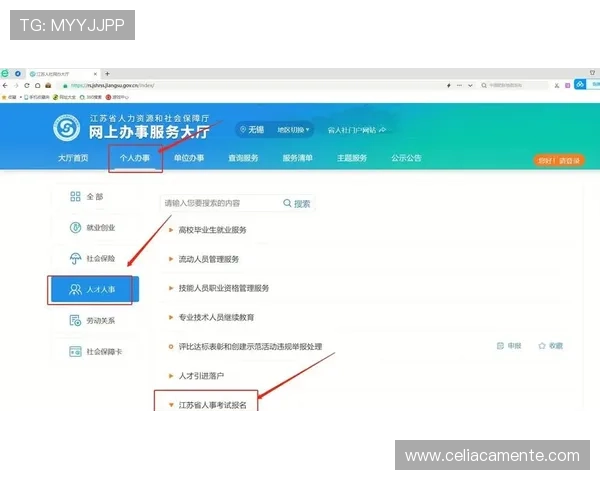The height and width of the screenshot is (480, 600).
Task: Open the 公示公告 nav tab
Action: pos(406,158)
